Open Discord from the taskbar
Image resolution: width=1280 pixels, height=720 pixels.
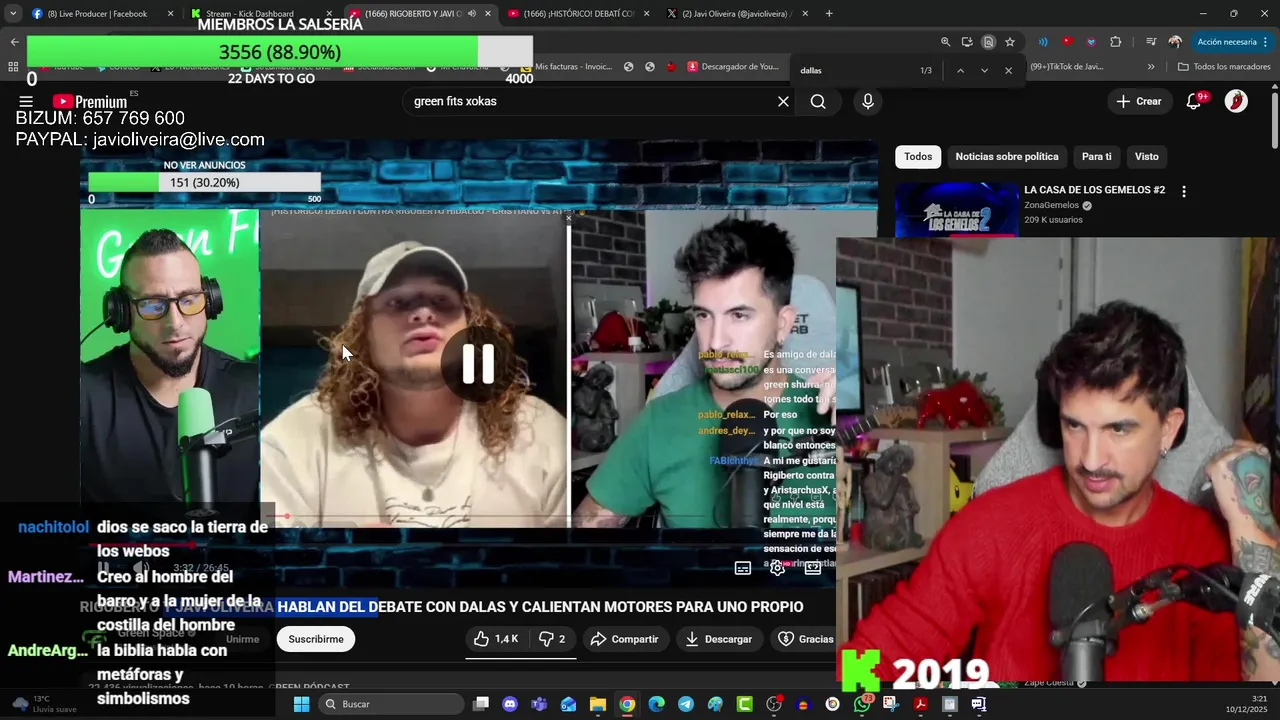coord(510,704)
